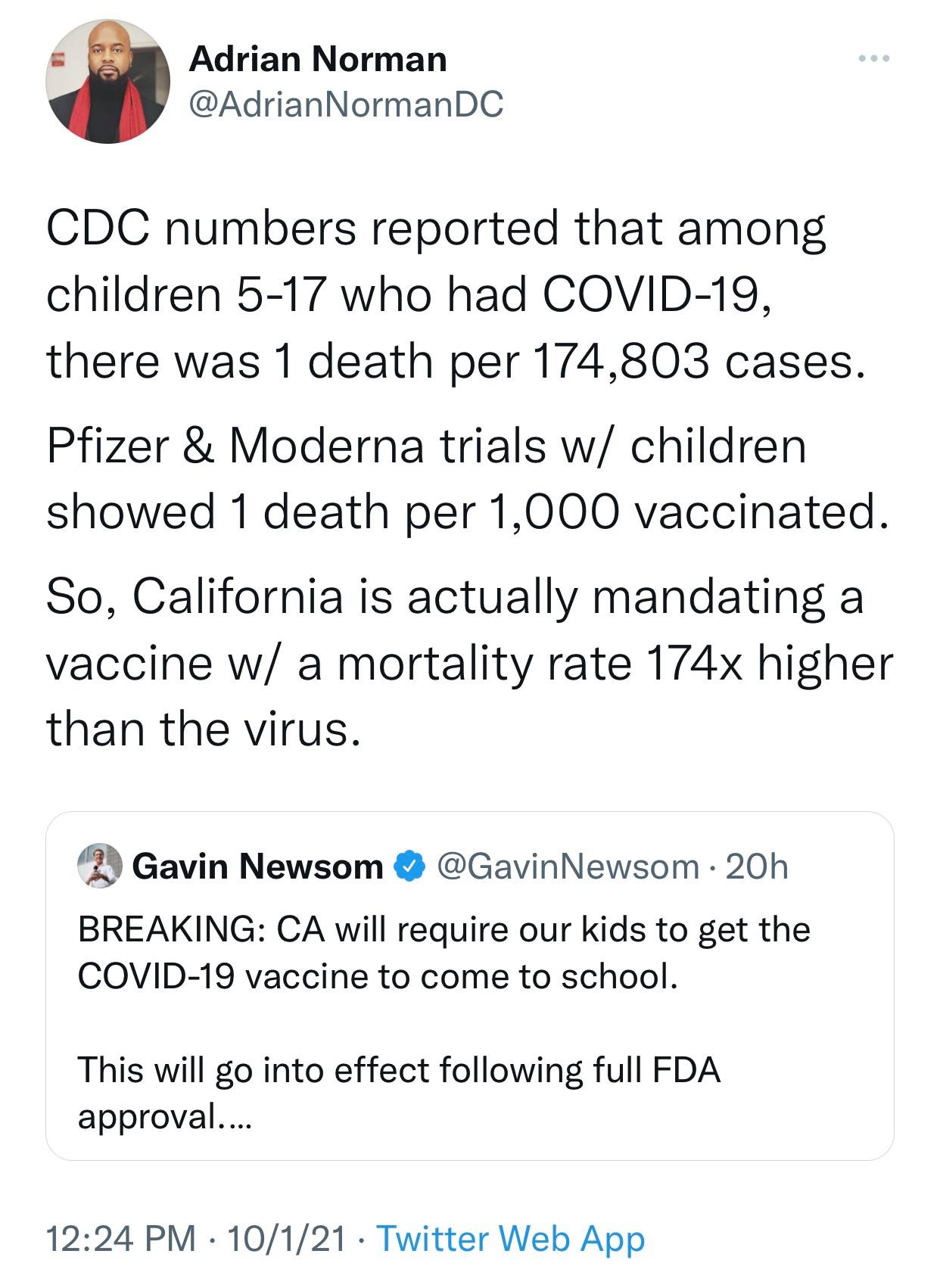Click Gavin Newsom's small avatar
The width and height of the screenshot is (940, 1288).
click(99, 866)
